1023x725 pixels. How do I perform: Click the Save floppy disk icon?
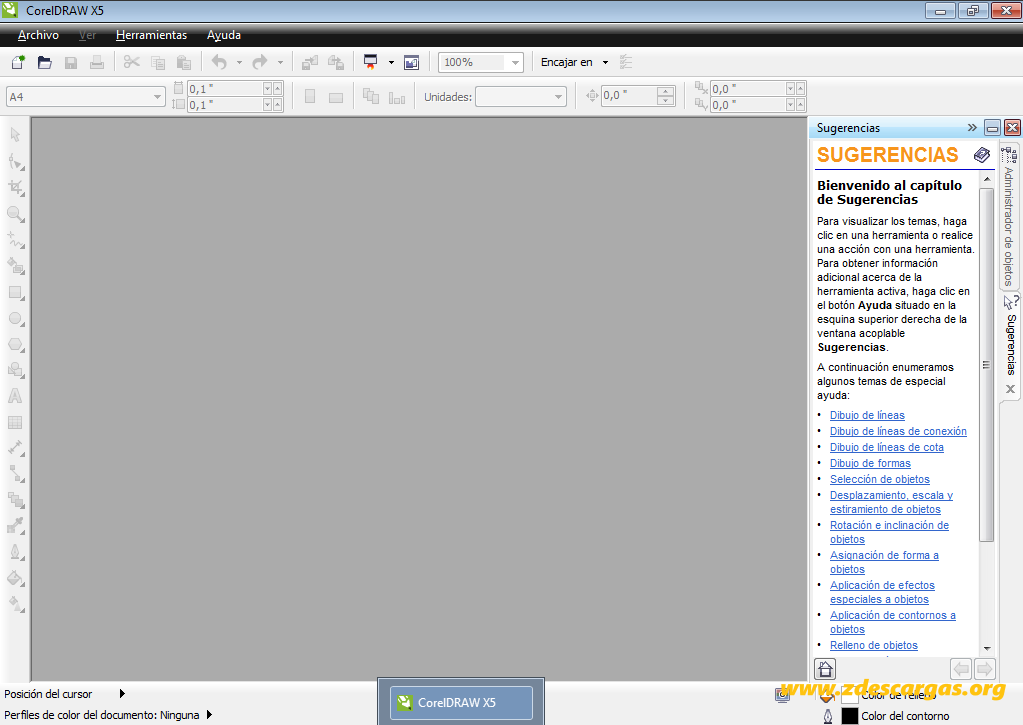pyautogui.click(x=70, y=63)
